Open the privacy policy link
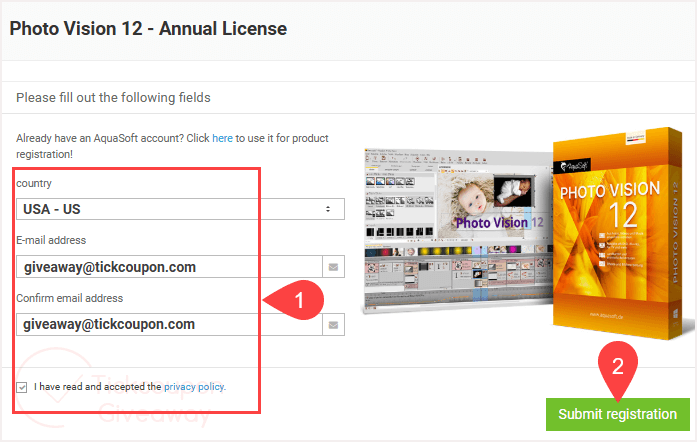Viewport: 697px width, 442px height. coord(194,387)
